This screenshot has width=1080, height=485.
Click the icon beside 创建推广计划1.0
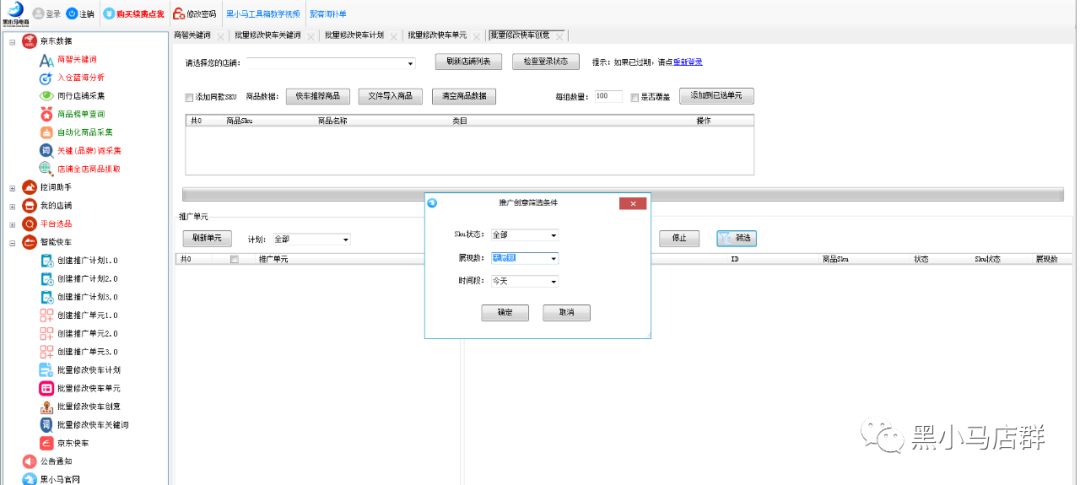coord(46,260)
